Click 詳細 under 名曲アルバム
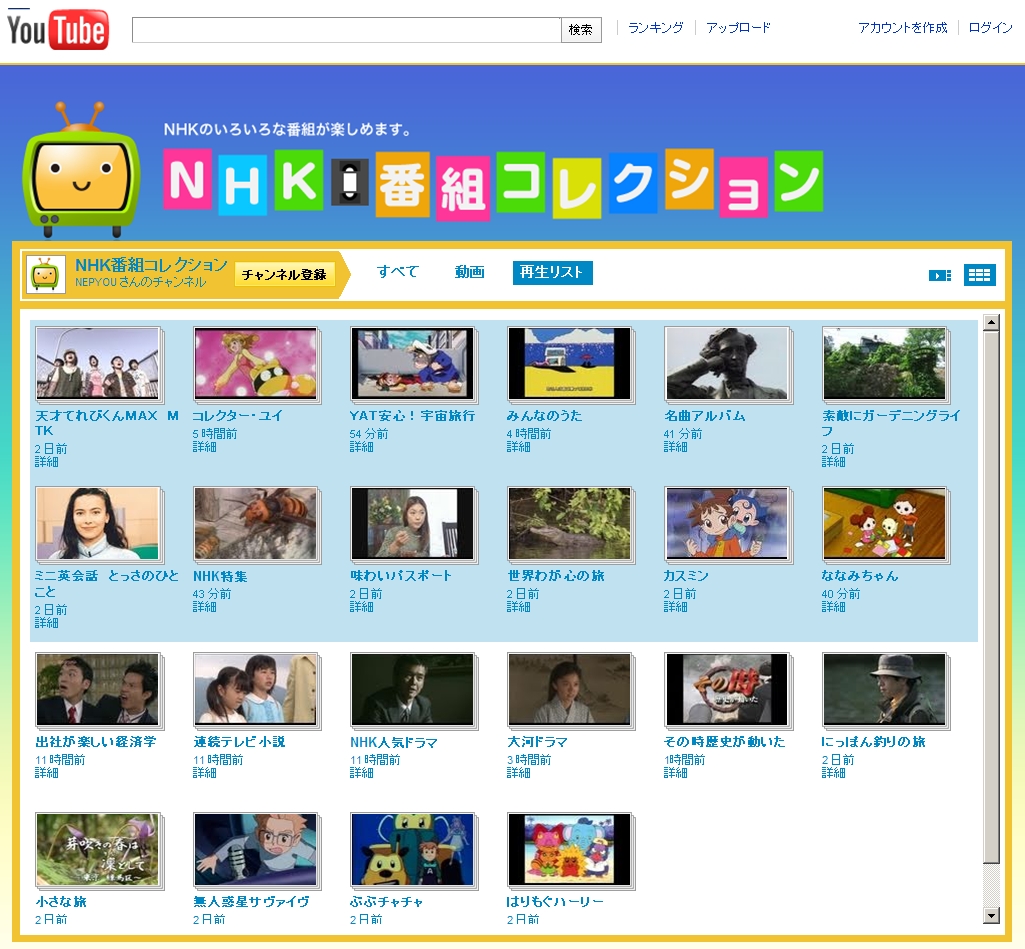Screen dimensions: 1025x949 675,447
